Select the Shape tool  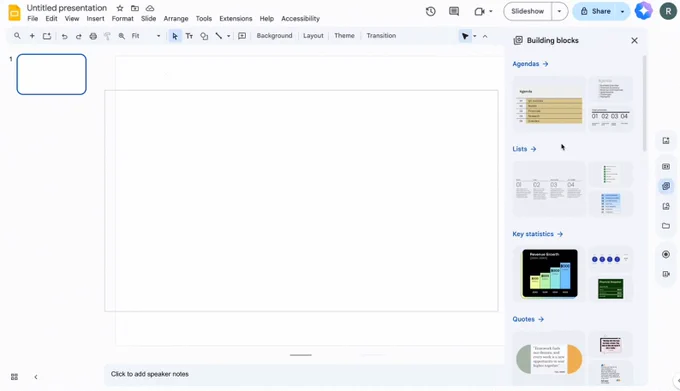tap(204, 36)
